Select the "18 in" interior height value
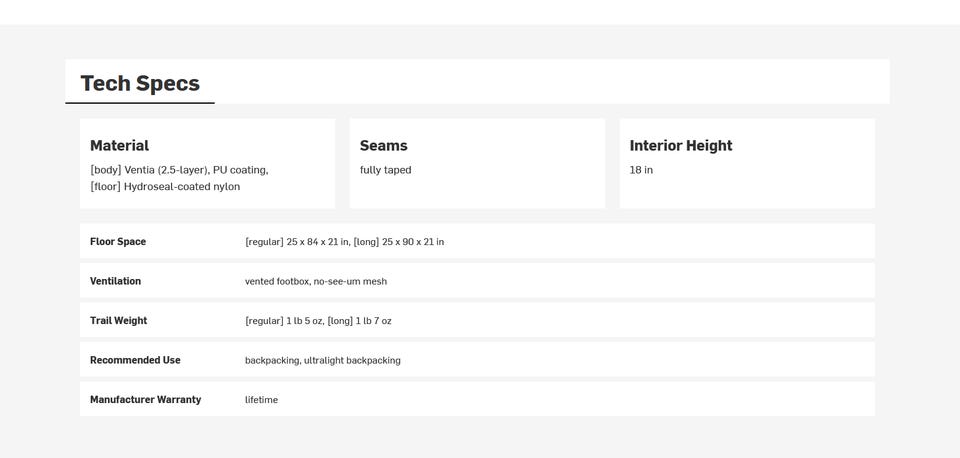The height and width of the screenshot is (458, 960). (x=641, y=170)
